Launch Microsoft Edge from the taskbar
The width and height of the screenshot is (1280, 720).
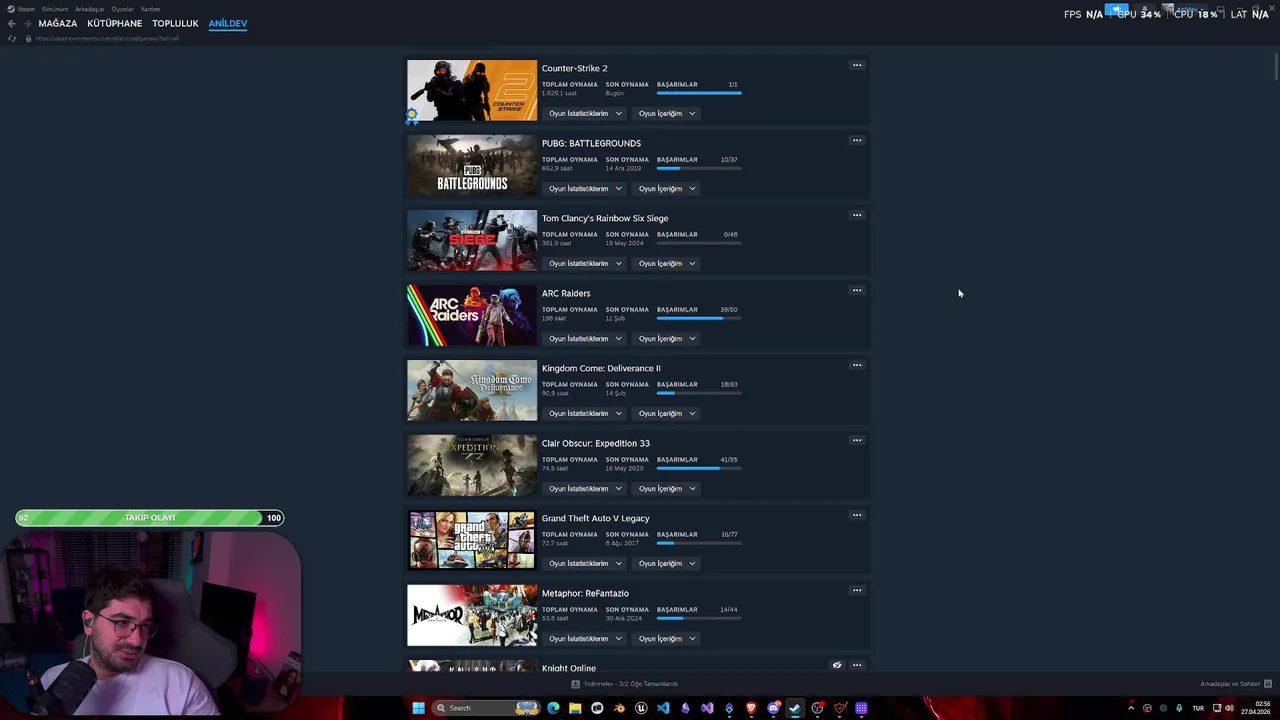point(553,708)
